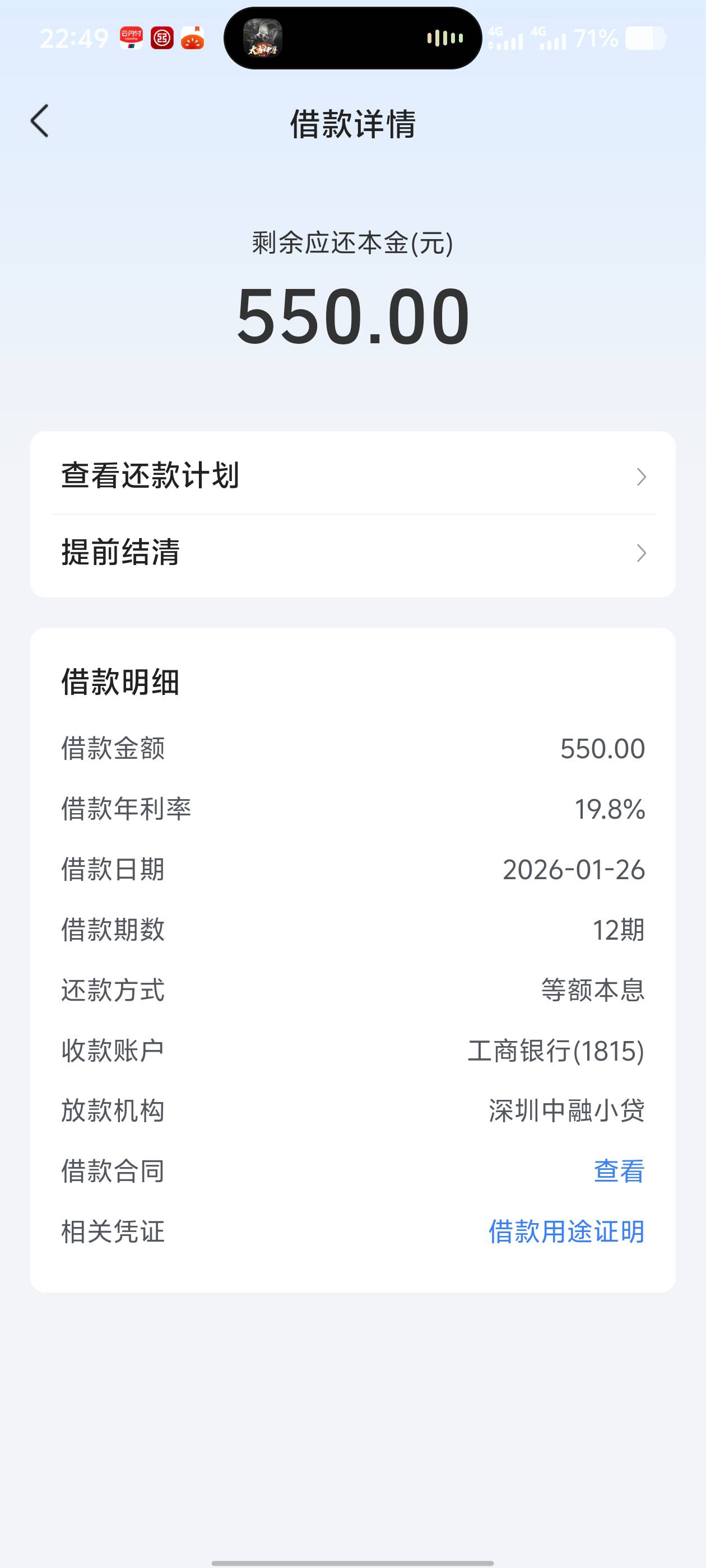706x1568 pixels.
Task: Open the 查看 loan contract link
Action: tap(619, 1171)
